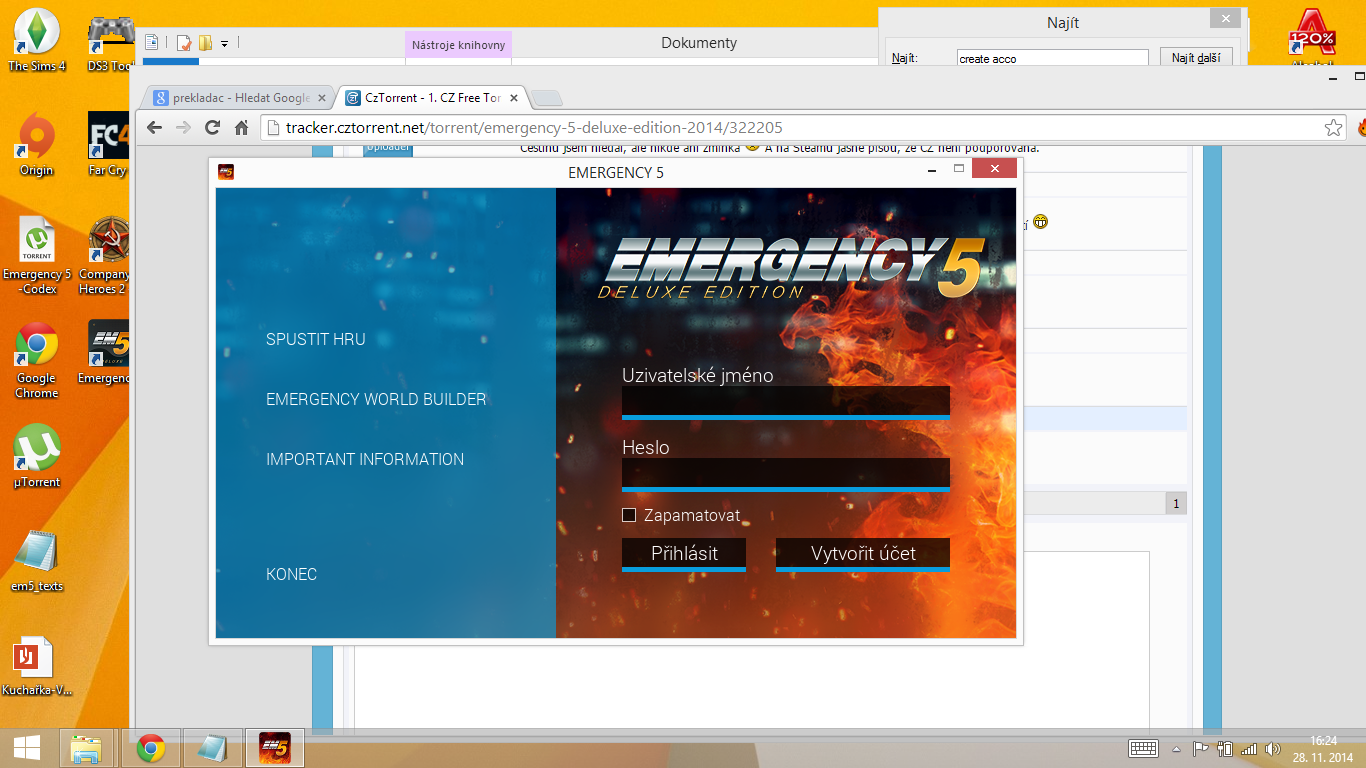This screenshot has height=768, width=1366.
Task: Click Chrome's reload page icon
Action: click(212, 127)
